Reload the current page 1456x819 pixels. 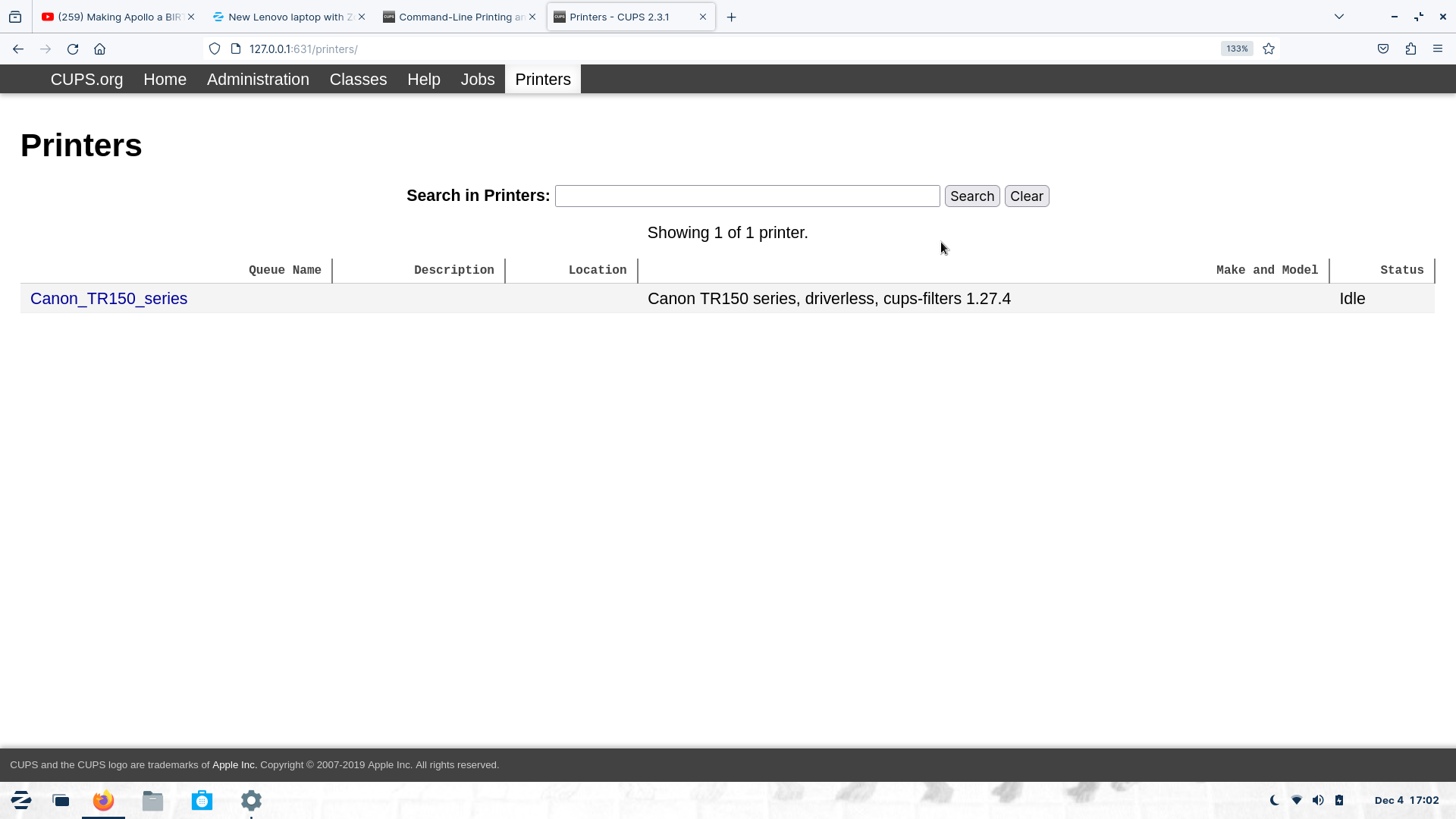(x=73, y=49)
